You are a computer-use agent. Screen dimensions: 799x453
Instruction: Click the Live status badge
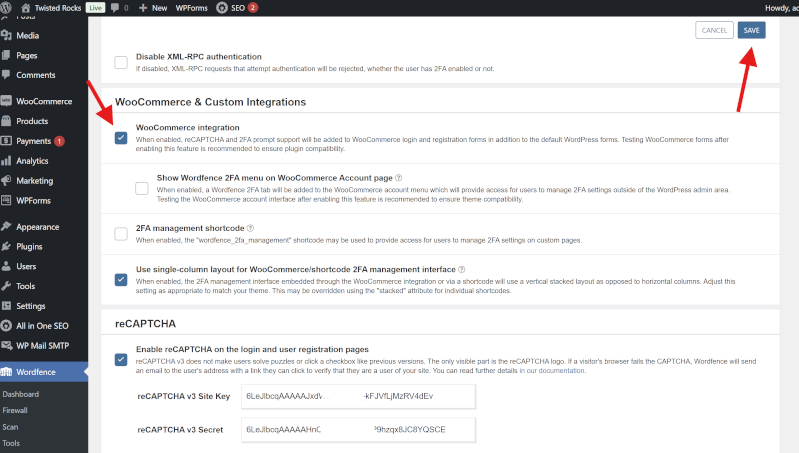coord(95,8)
